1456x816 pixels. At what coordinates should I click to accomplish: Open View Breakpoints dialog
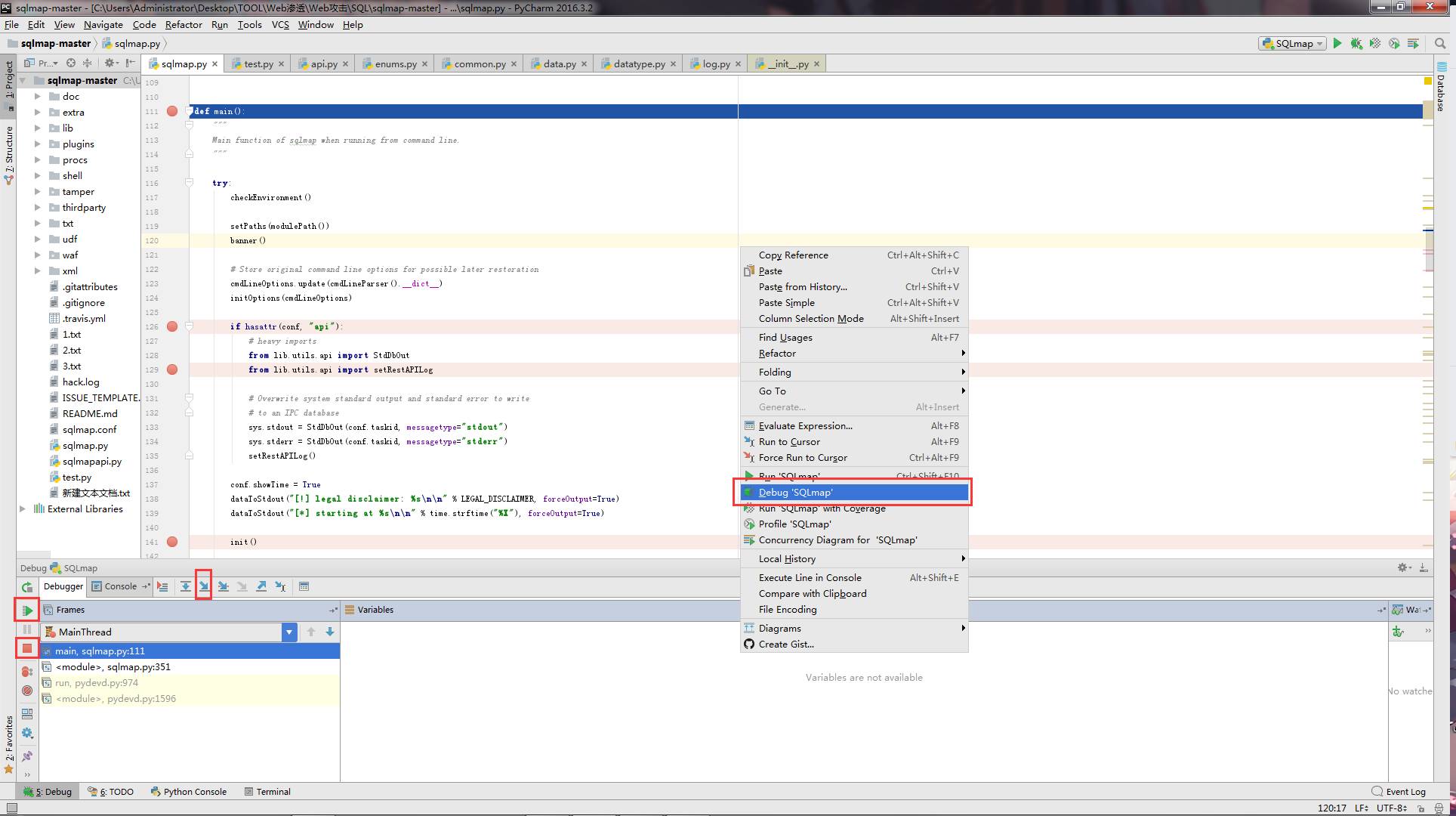click(x=27, y=672)
